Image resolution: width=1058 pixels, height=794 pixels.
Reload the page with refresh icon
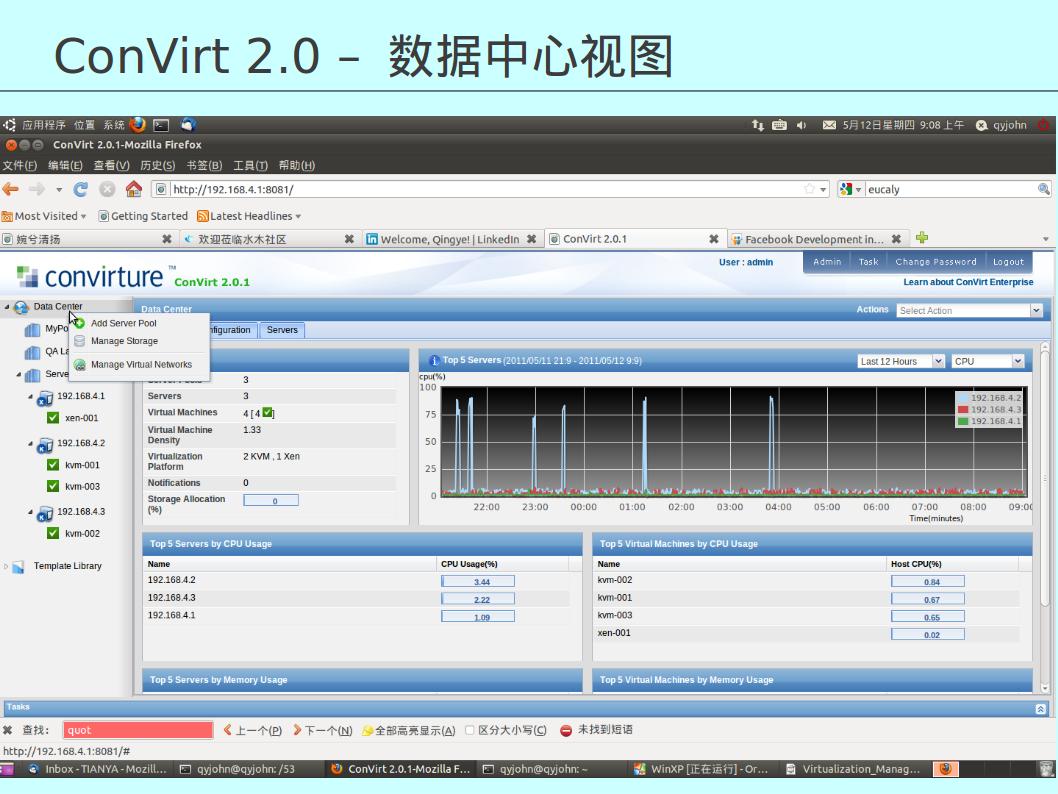click(79, 189)
